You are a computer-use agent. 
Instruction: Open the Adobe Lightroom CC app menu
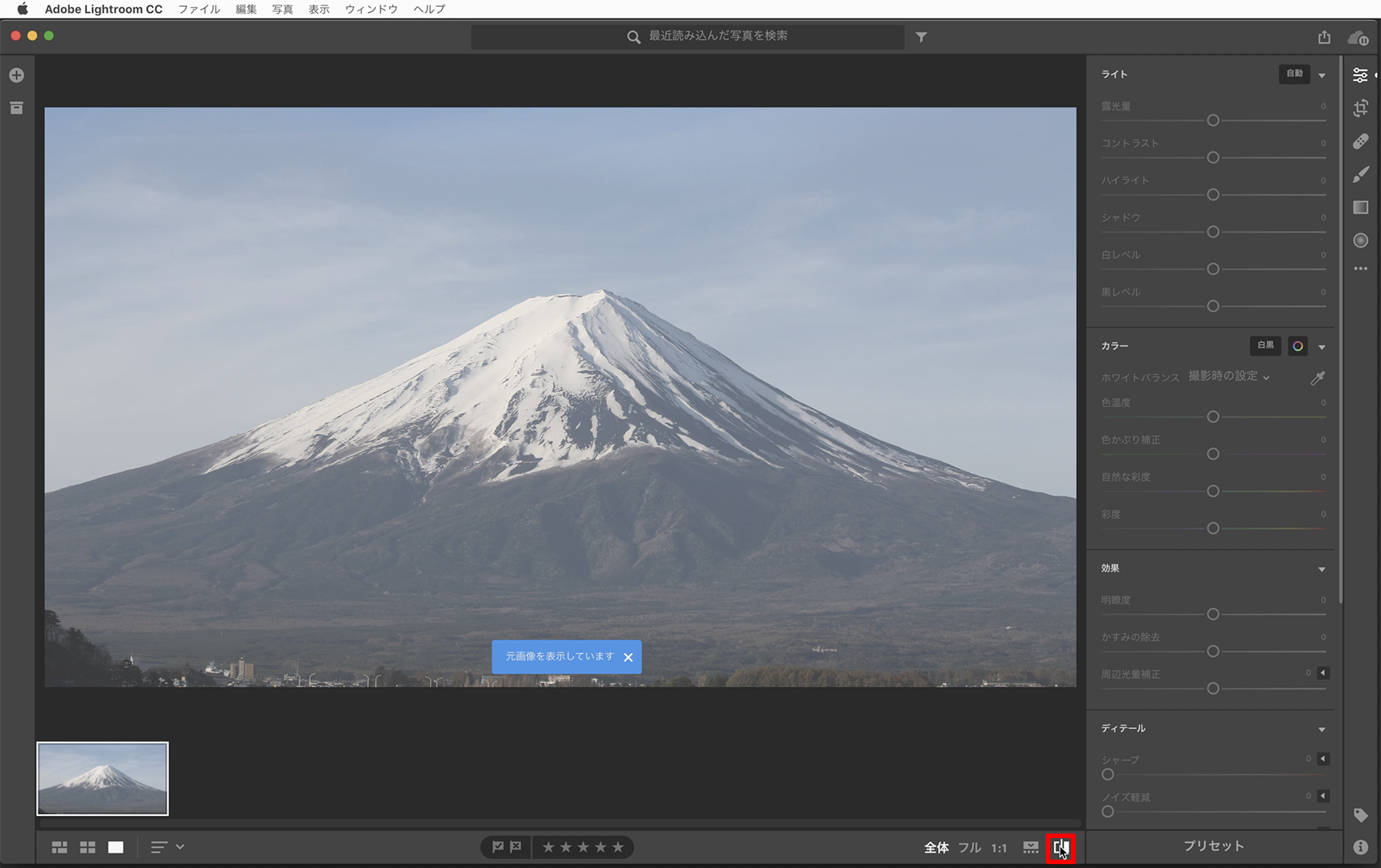(104, 9)
